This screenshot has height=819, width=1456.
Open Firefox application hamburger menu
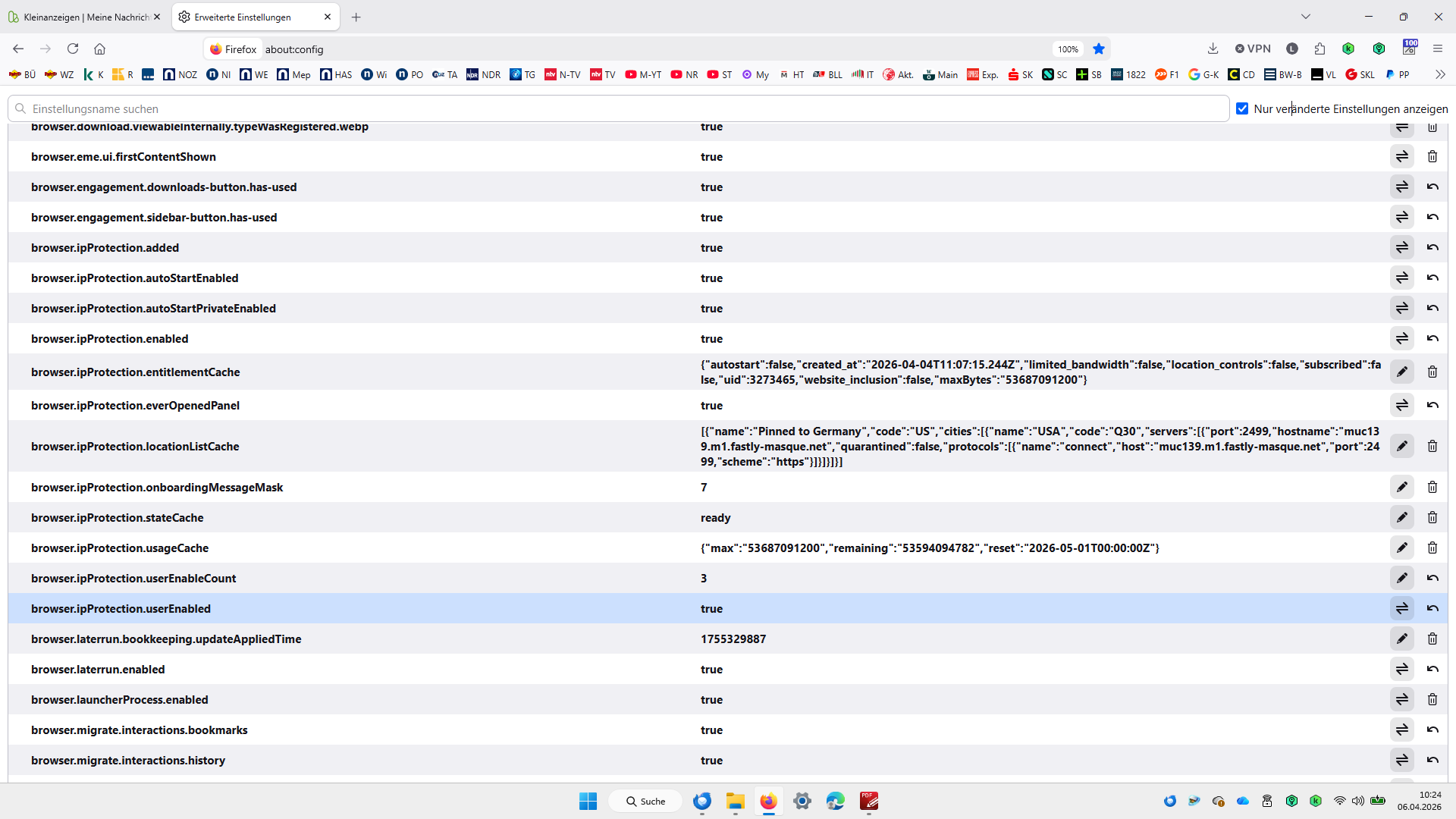pos(1437,49)
